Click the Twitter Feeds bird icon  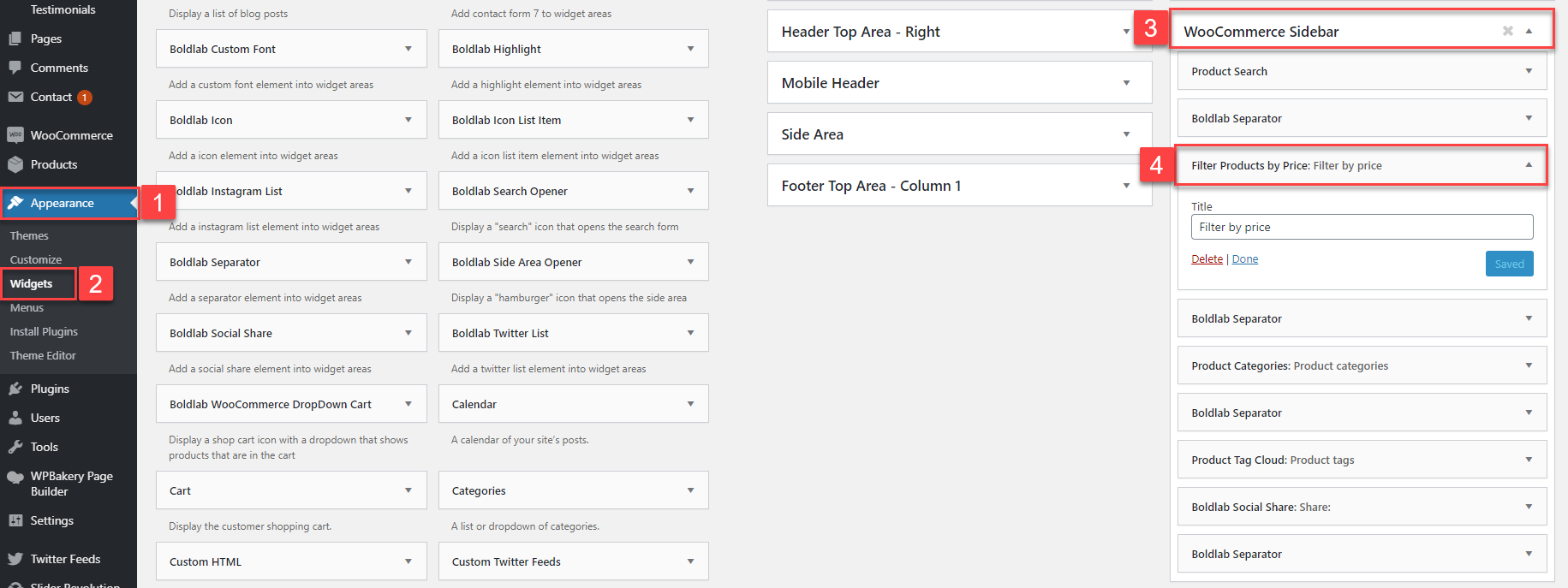[x=15, y=559]
